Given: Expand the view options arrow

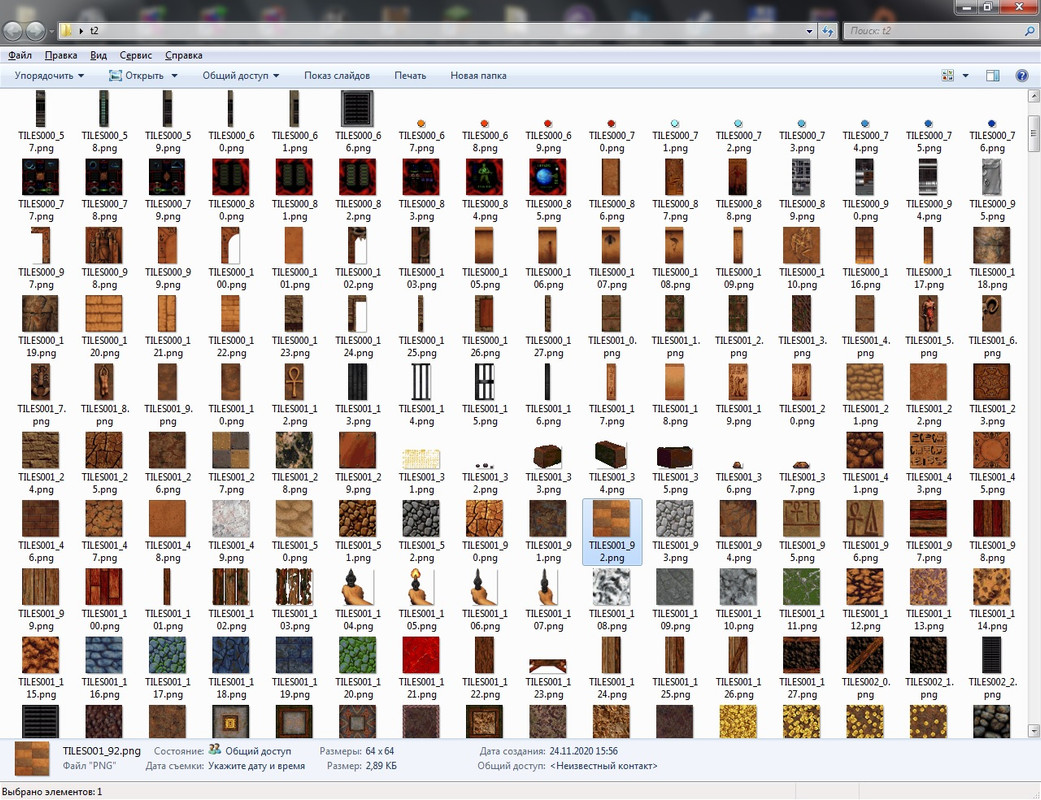Looking at the screenshot, I should pyautogui.click(x=965, y=76).
